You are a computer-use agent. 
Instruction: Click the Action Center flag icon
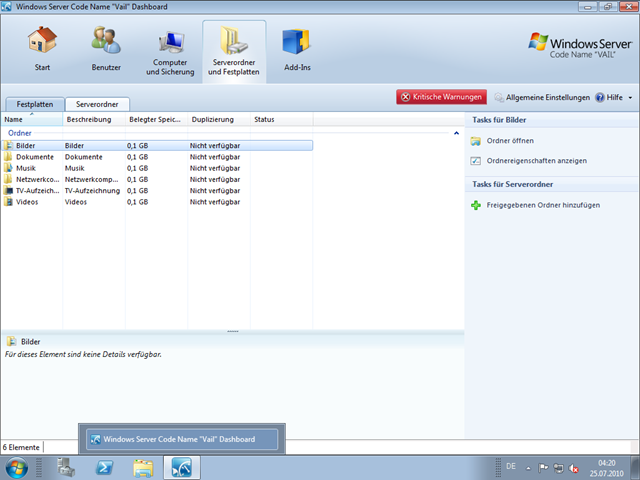point(543,468)
